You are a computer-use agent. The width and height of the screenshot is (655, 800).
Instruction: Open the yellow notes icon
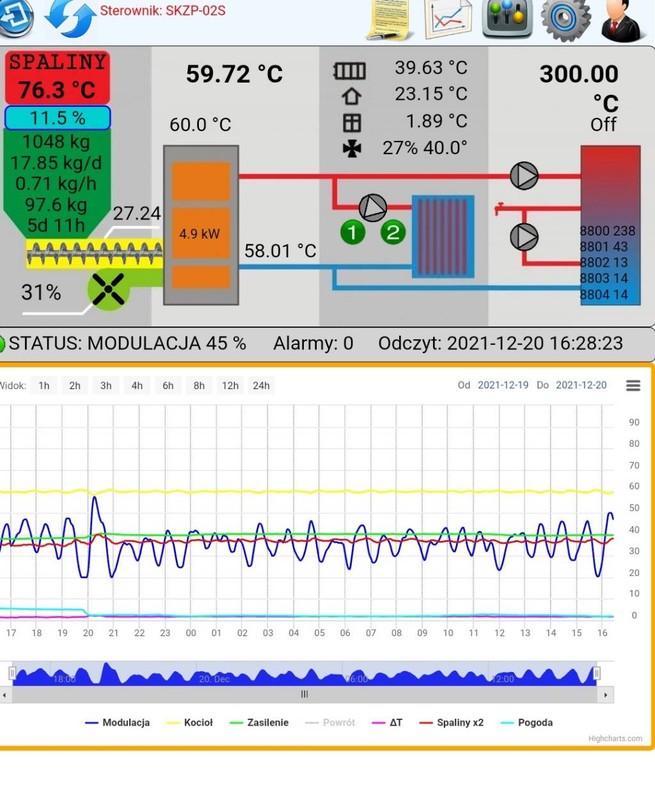(388, 18)
